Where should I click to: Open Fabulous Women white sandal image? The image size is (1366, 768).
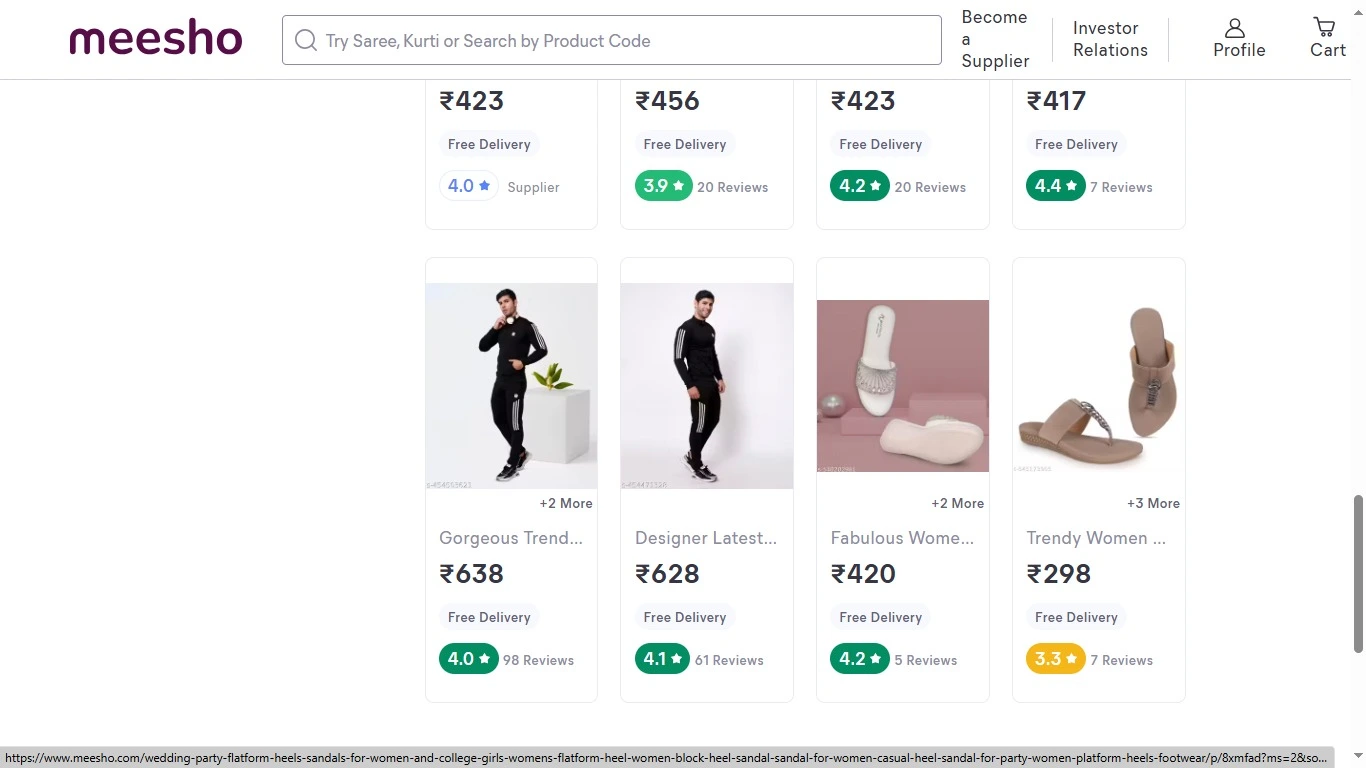(903, 386)
